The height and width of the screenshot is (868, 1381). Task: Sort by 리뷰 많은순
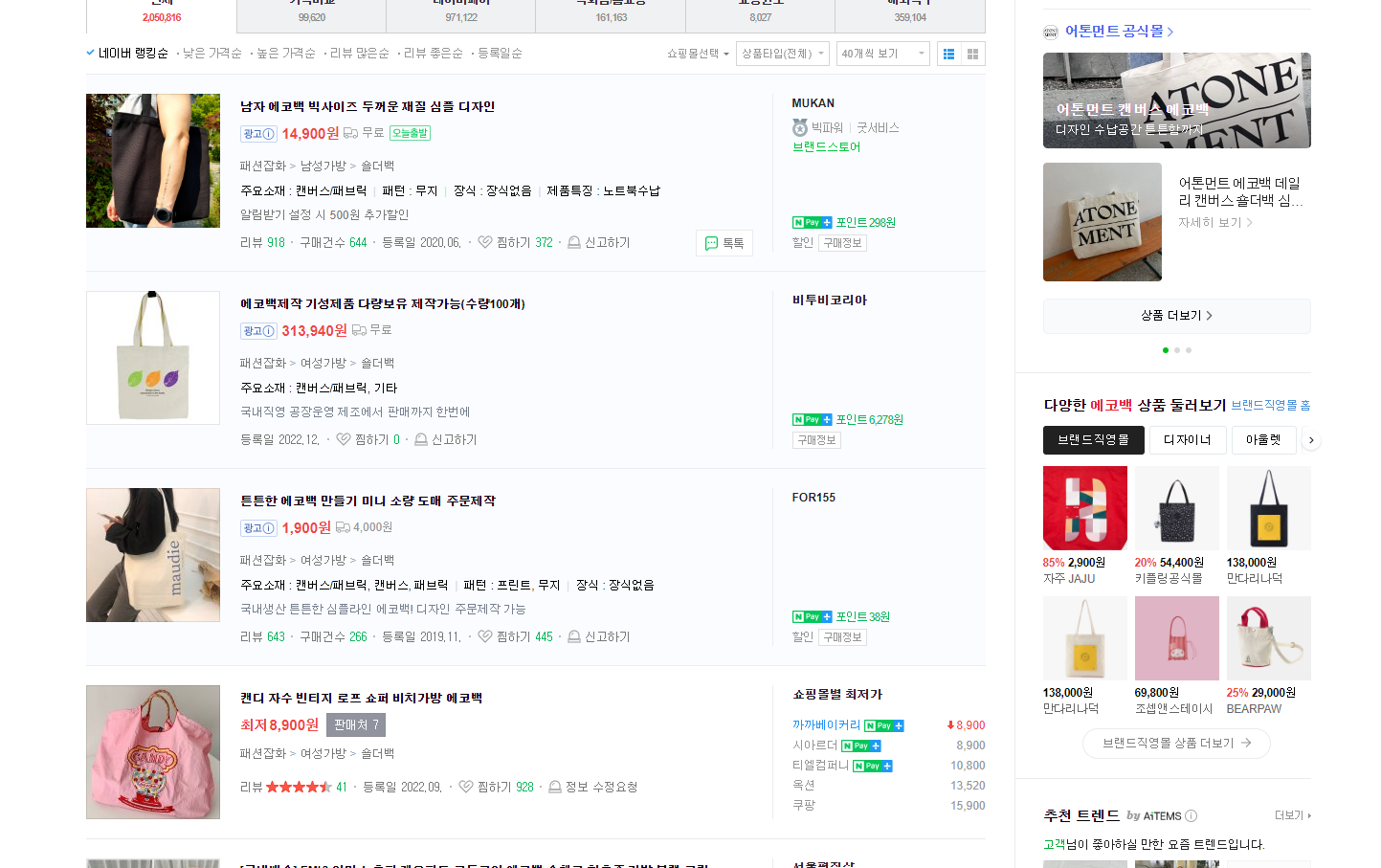point(360,54)
